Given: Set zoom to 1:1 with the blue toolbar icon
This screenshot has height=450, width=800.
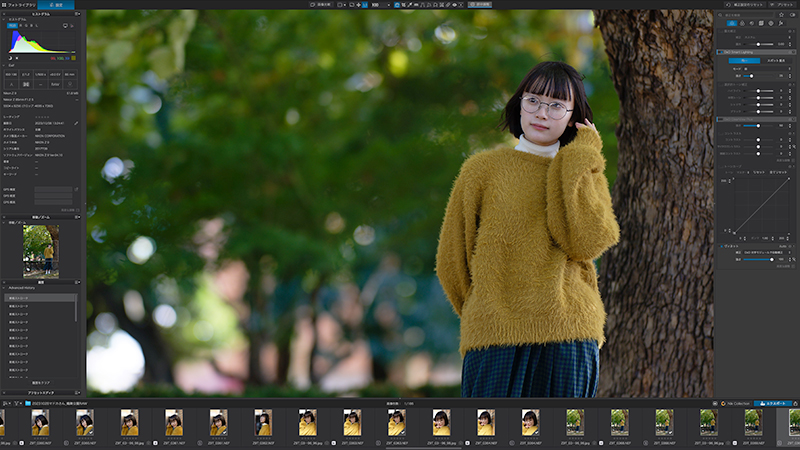Looking at the screenshot, I should point(365,5).
